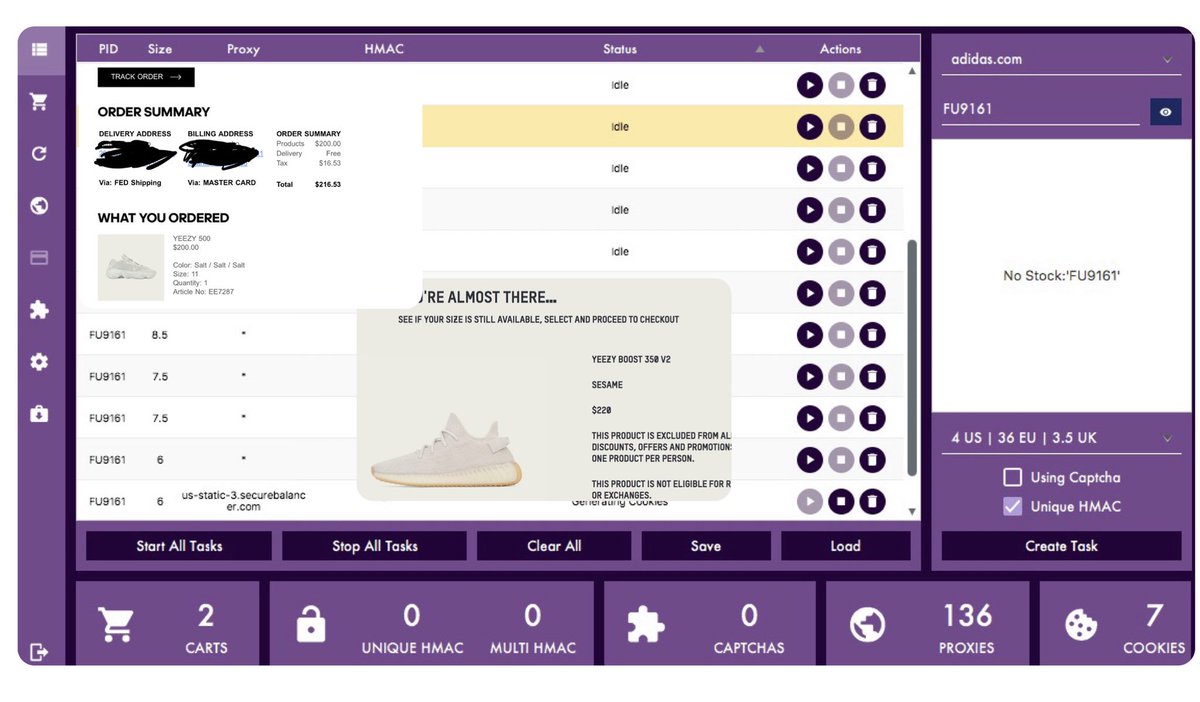This screenshot has width=1200, height=702.
Task: Click the Yeezy 500 product thumbnail
Action: [x=131, y=268]
